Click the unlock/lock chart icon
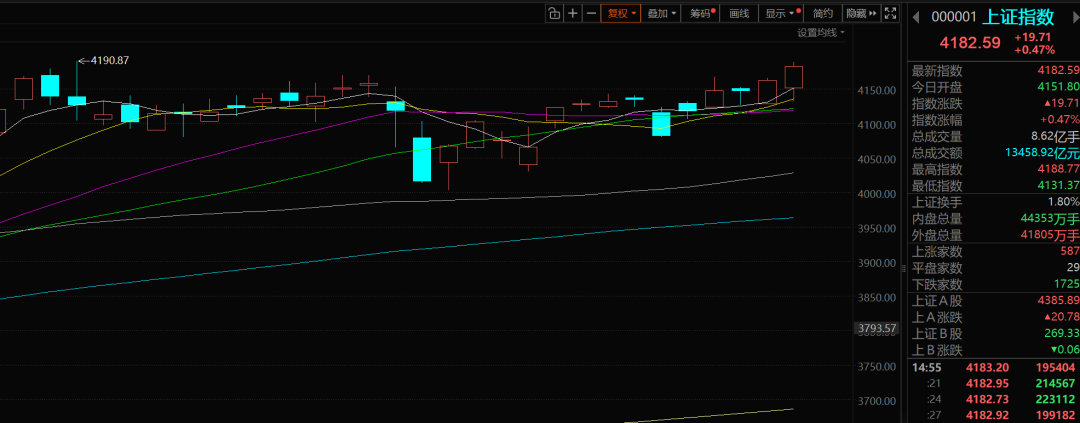The image size is (1080, 423). click(553, 13)
